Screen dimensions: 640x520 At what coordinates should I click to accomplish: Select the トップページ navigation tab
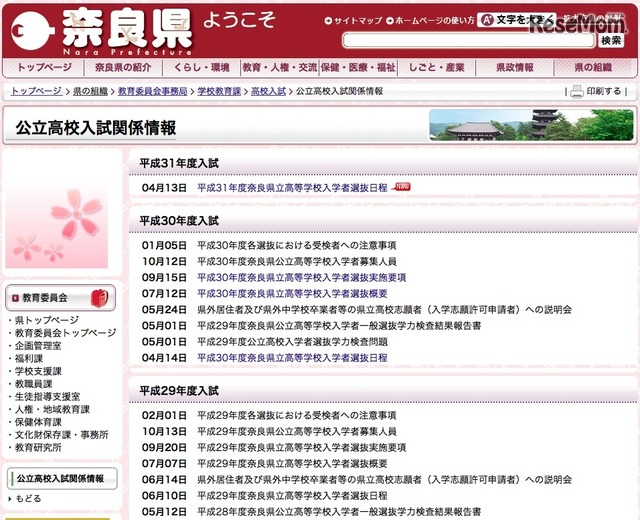coord(43,68)
